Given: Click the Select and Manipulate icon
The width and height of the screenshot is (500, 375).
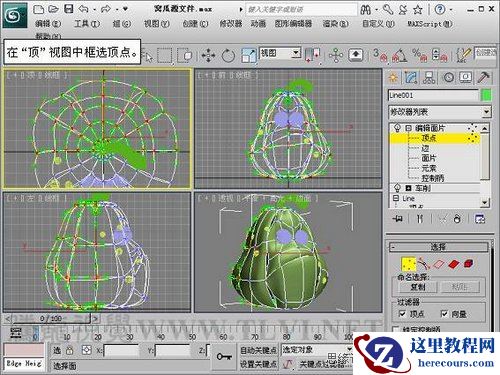Looking at the screenshot, I should 336,55.
